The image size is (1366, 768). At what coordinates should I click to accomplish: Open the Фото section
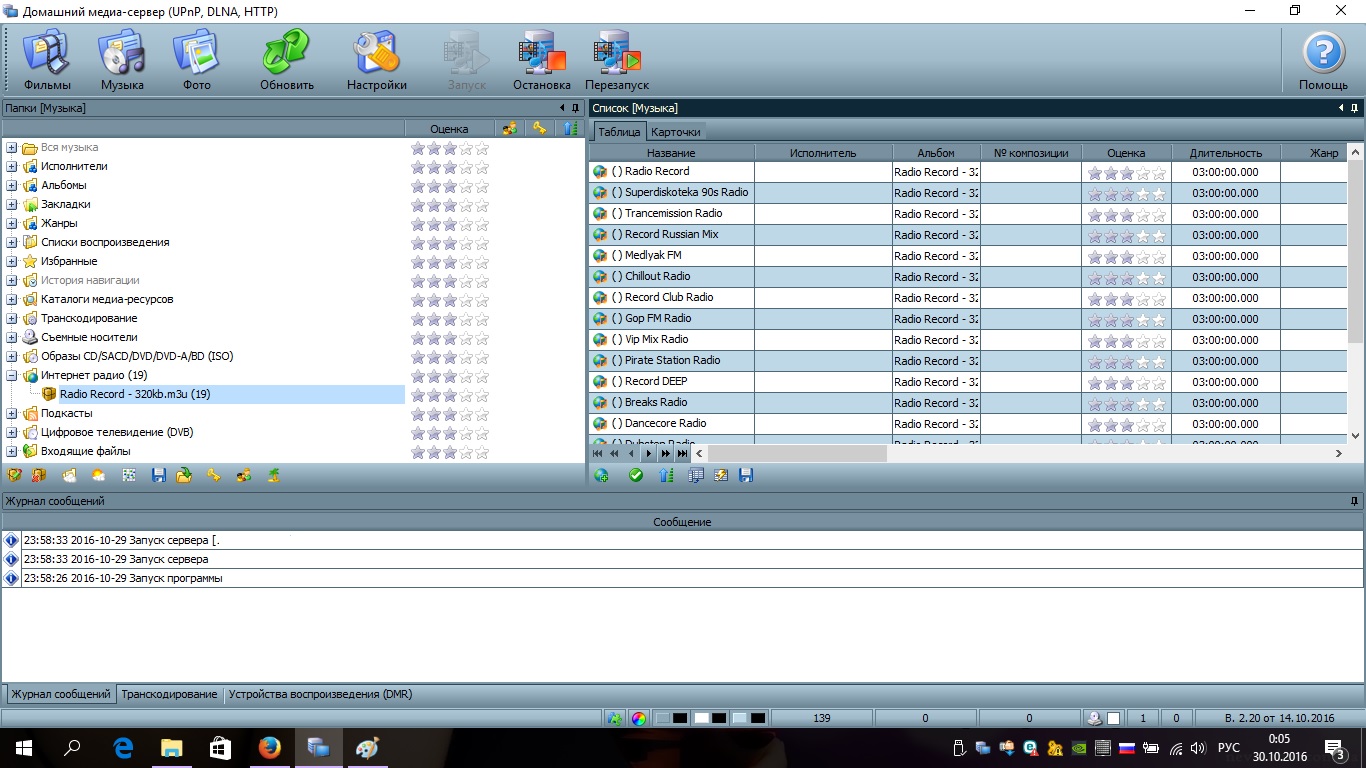pos(196,60)
